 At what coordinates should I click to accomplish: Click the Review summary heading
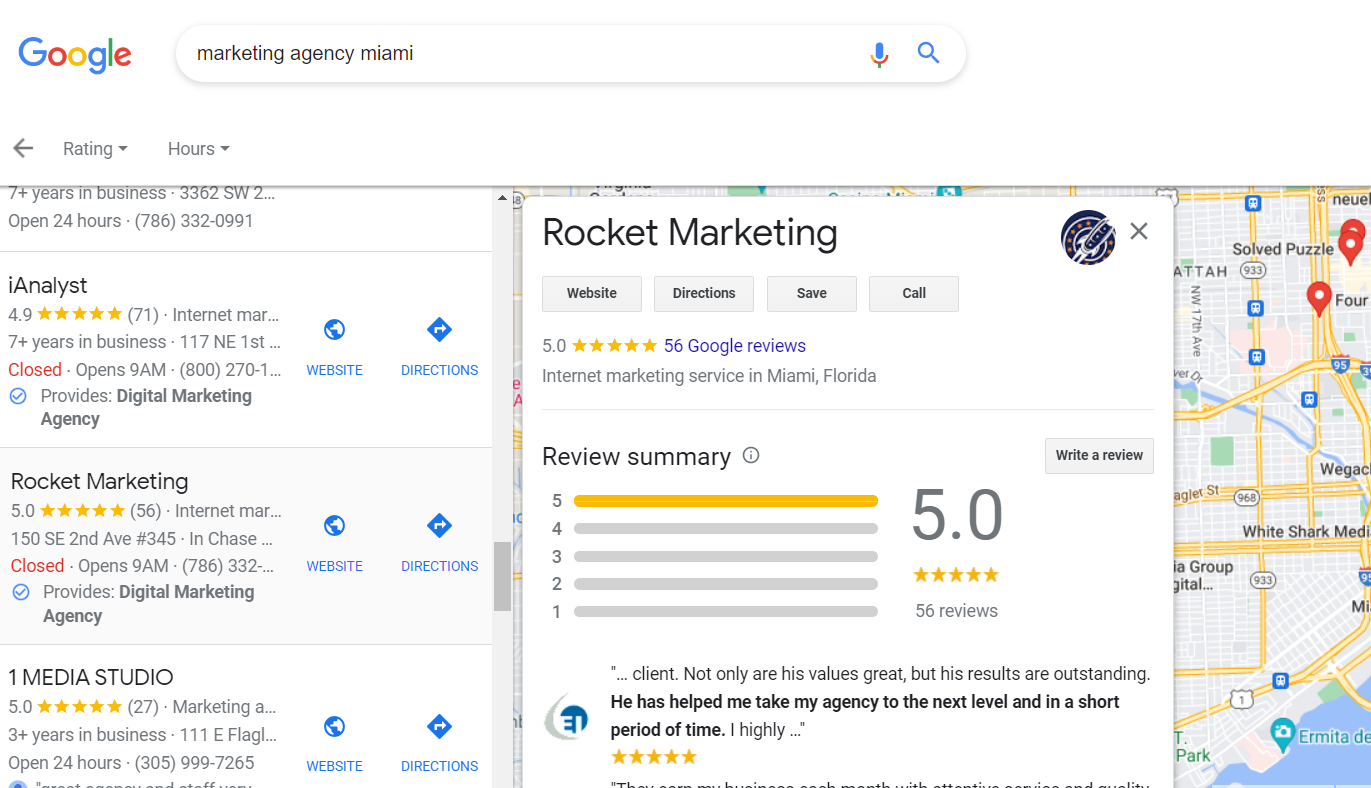[636, 457]
